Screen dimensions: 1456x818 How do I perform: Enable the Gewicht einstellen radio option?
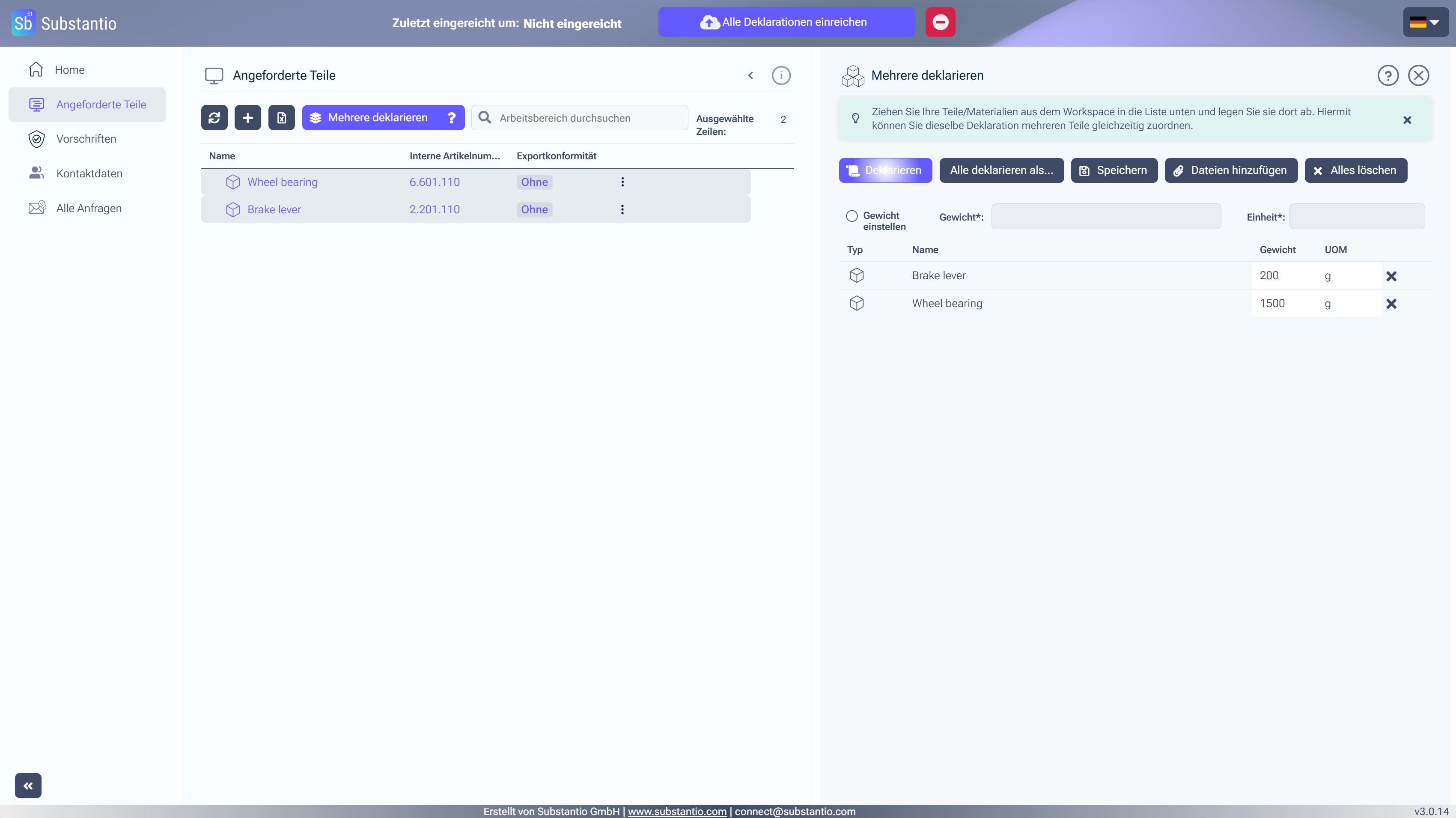click(x=851, y=216)
